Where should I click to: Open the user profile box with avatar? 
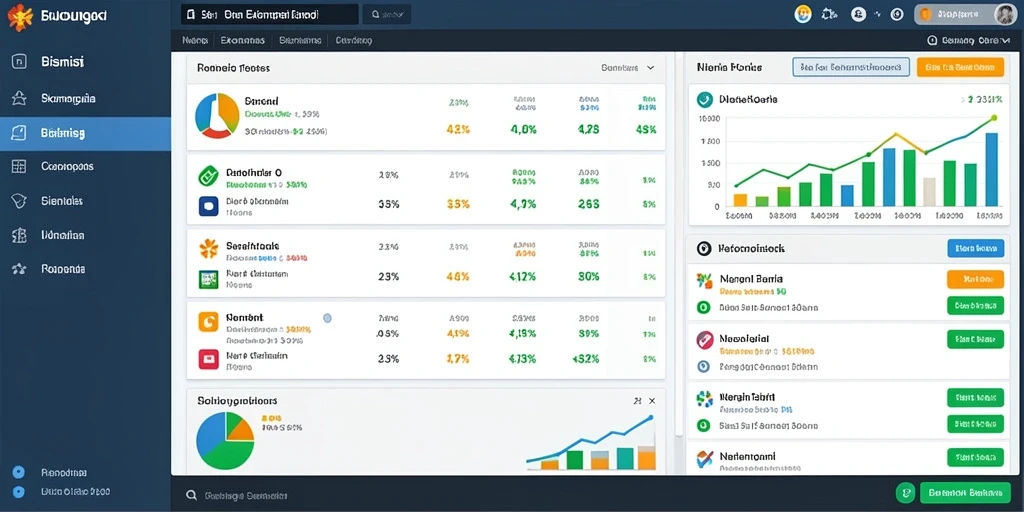[965, 14]
